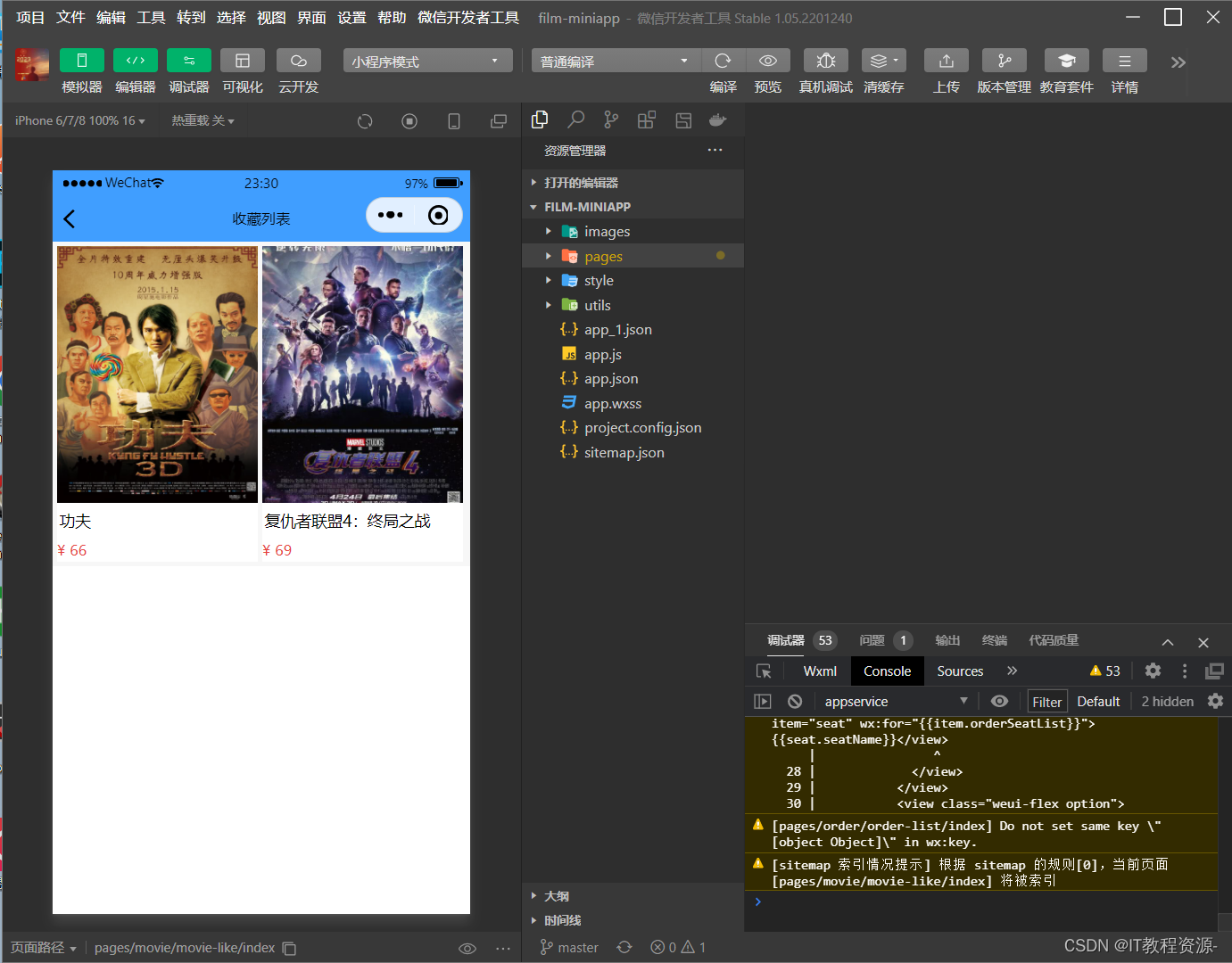
Task: Open the 微信开发者工具 menu
Action: pos(468,17)
